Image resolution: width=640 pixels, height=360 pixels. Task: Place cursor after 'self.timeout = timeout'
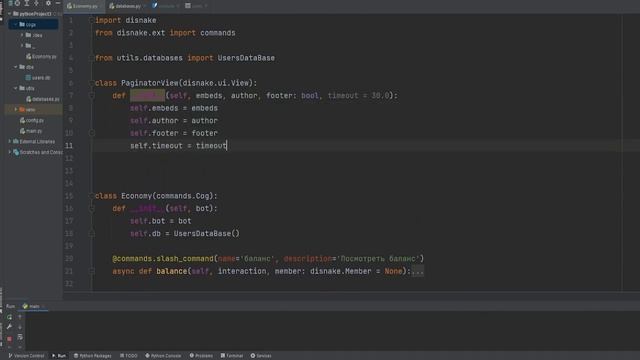click(227, 146)
